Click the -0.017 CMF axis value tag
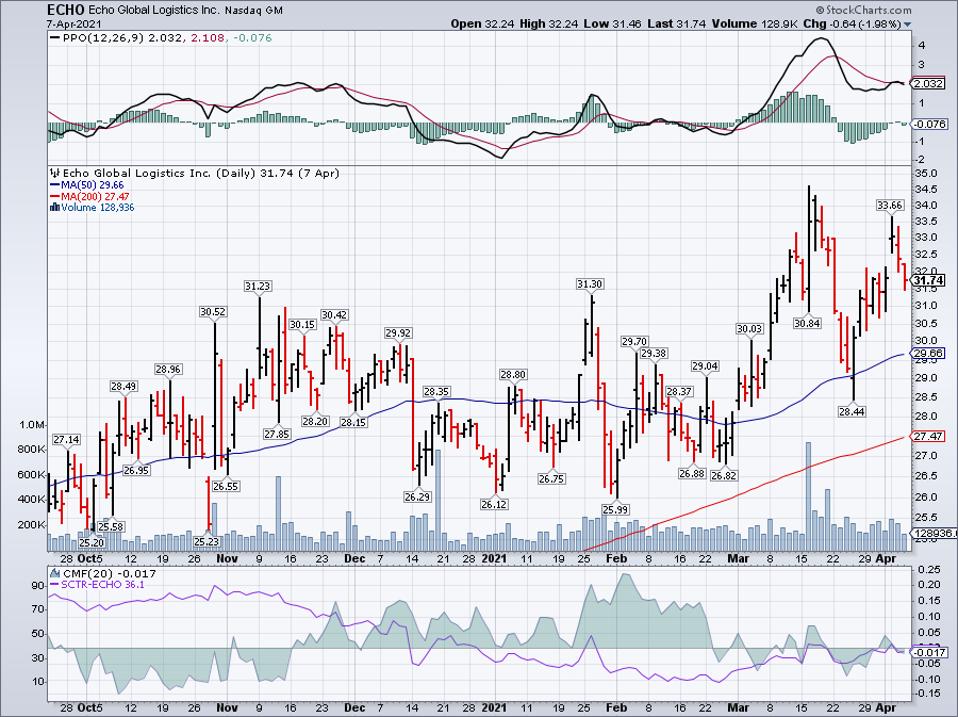This screenshot has height=717, width=958. 929,652
